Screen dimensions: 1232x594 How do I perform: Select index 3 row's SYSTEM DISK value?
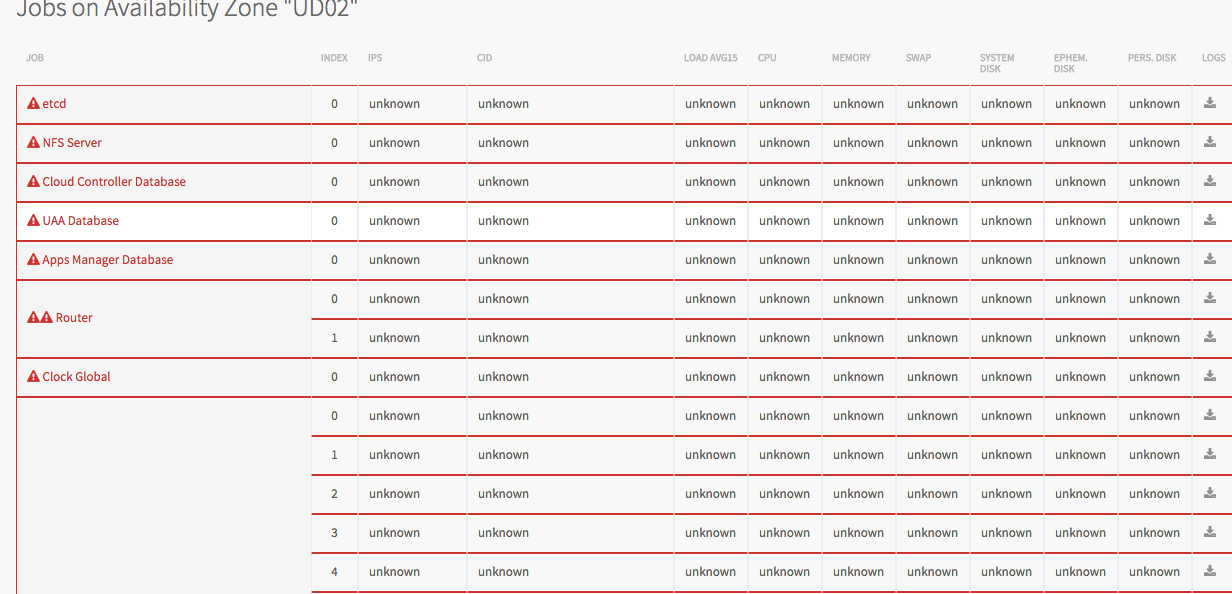[x=1006, y=533]
